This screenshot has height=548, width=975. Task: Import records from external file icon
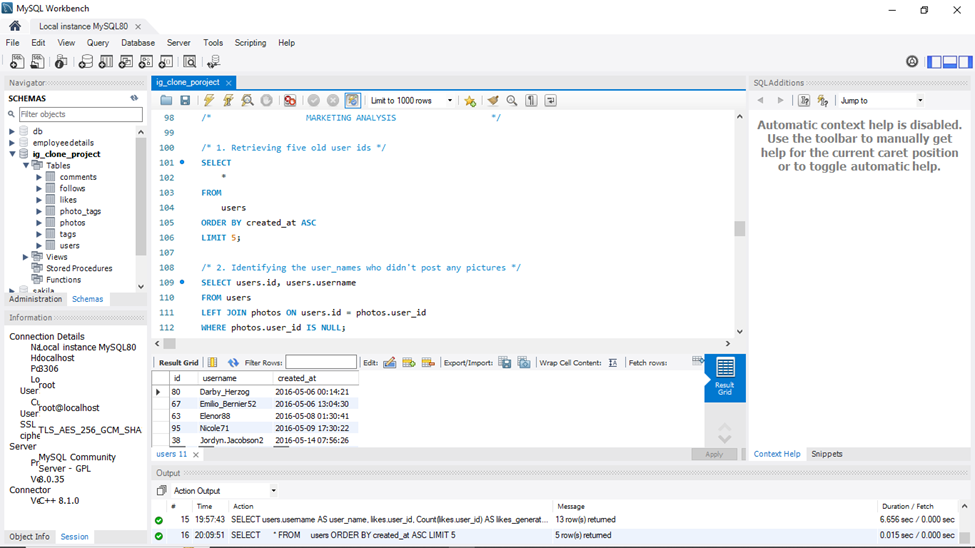coord(524,363)
